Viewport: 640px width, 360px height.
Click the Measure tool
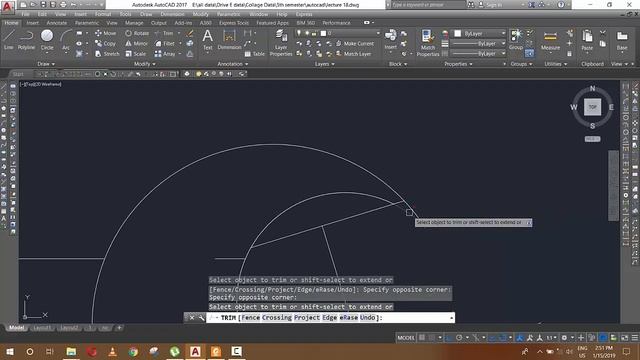550,40
